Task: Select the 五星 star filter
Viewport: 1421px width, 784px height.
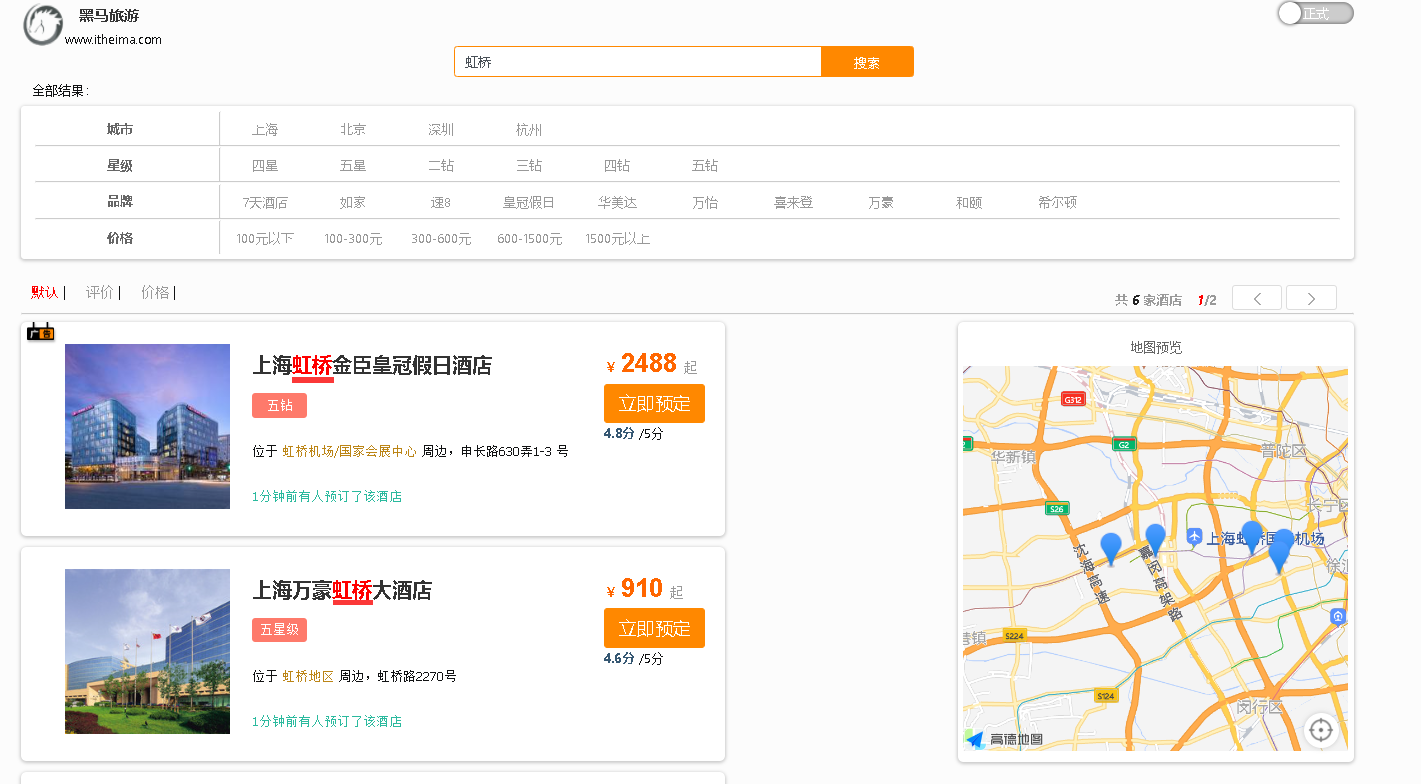Action: (353, 166)
